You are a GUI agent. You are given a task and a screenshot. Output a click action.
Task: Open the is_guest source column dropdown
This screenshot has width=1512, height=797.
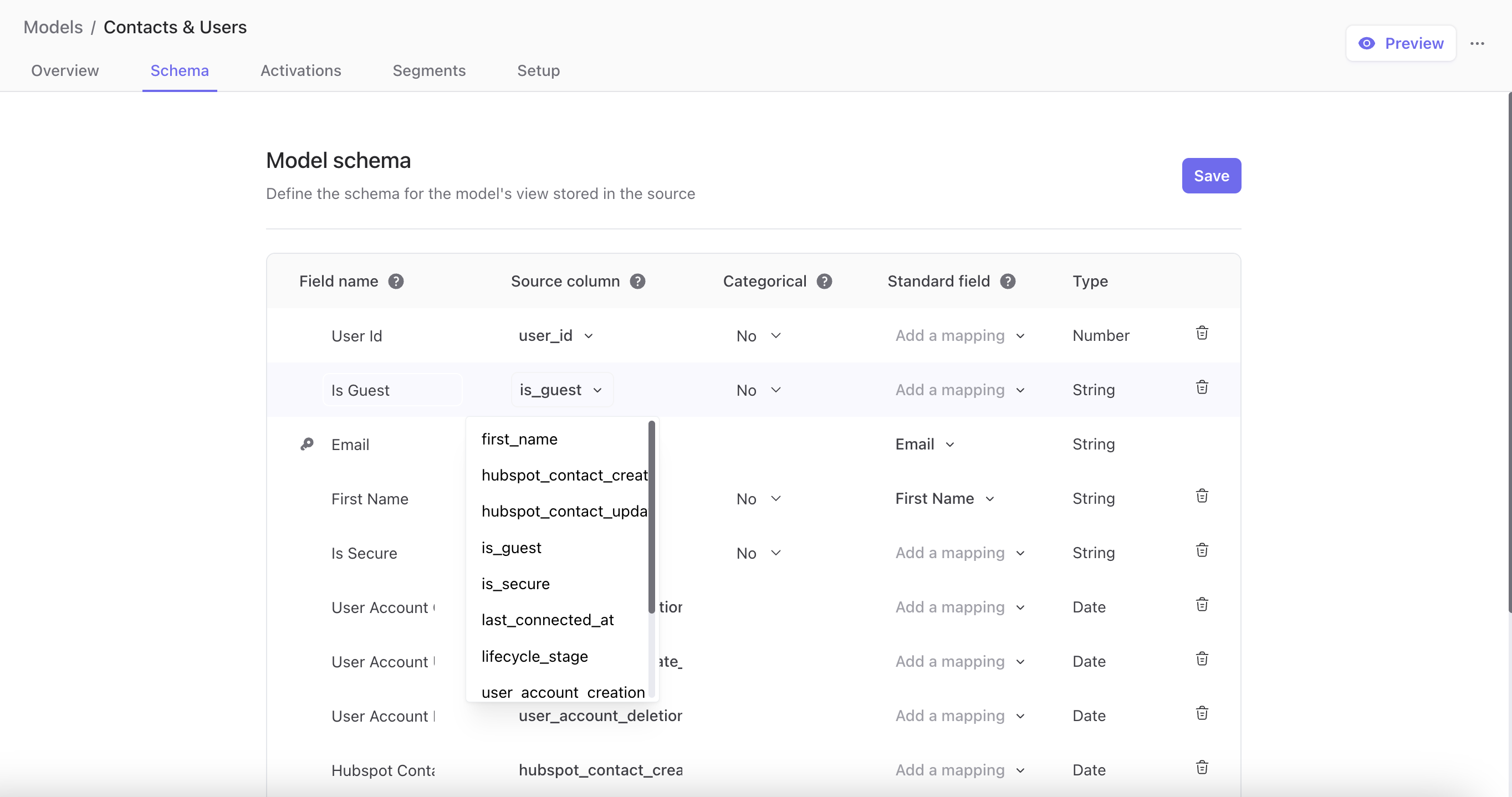[x=561, y=390]
